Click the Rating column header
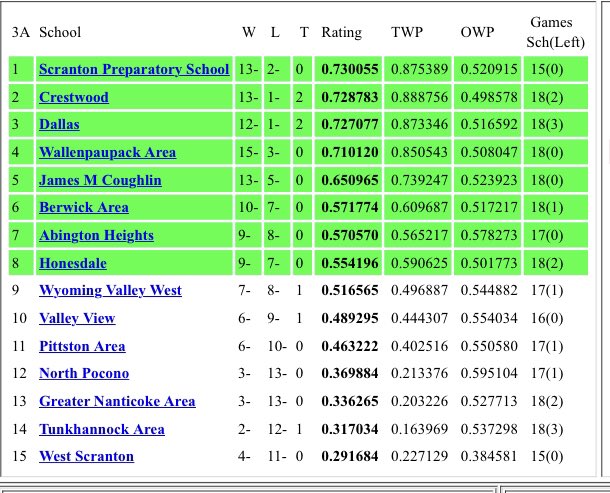 pos(342,32)
